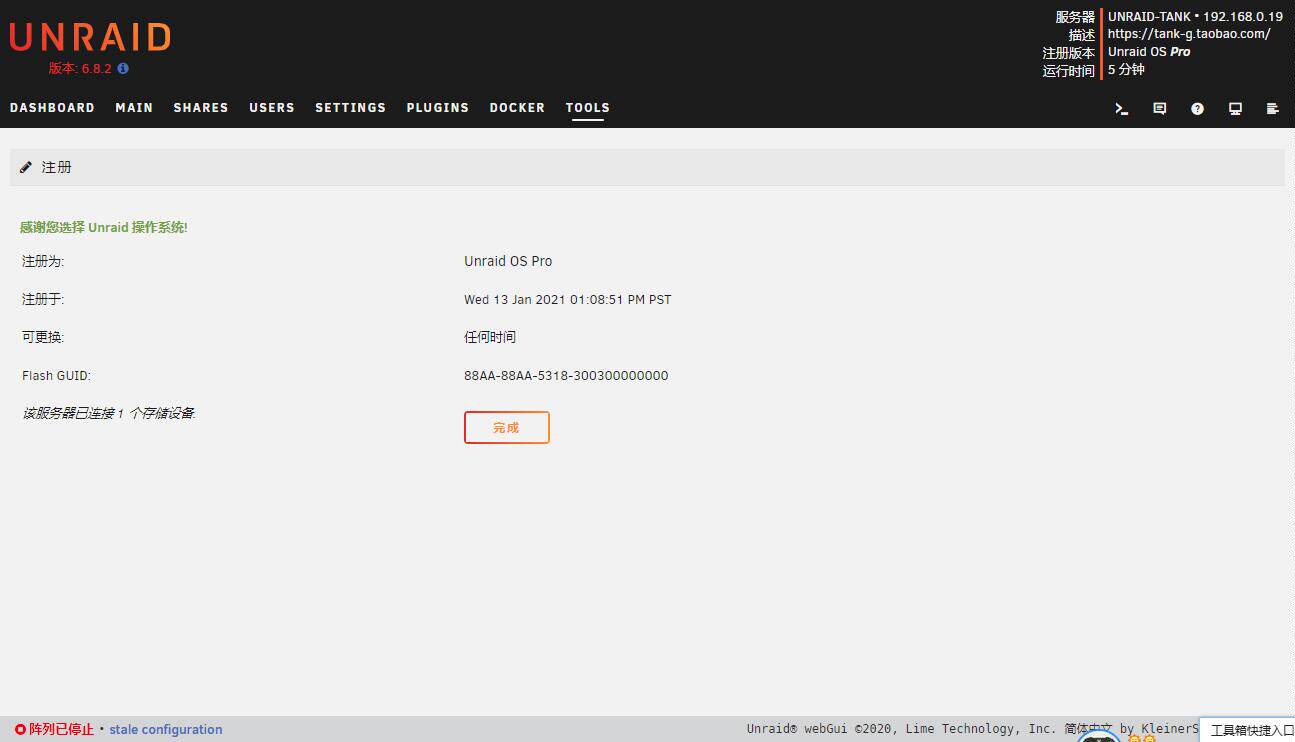Viewport: 1295px width, 742px height.
Task: Open the system log icon
Action: [1273, 109]
